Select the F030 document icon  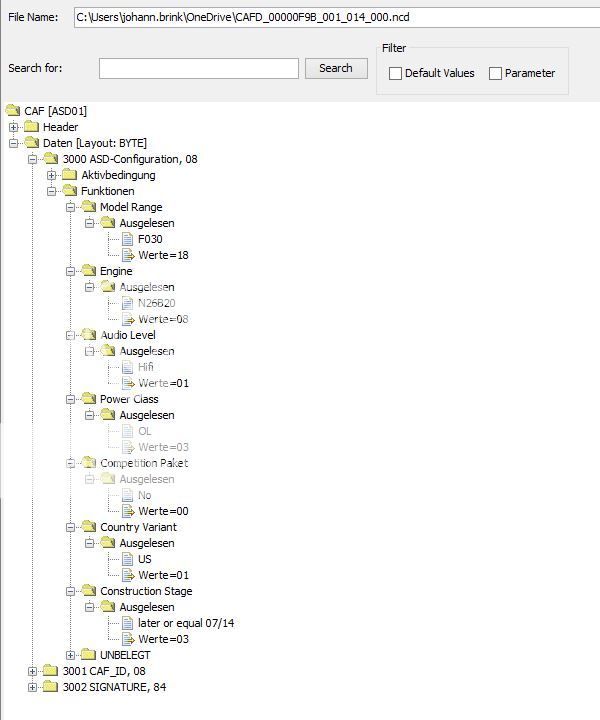tap(128, 239)
